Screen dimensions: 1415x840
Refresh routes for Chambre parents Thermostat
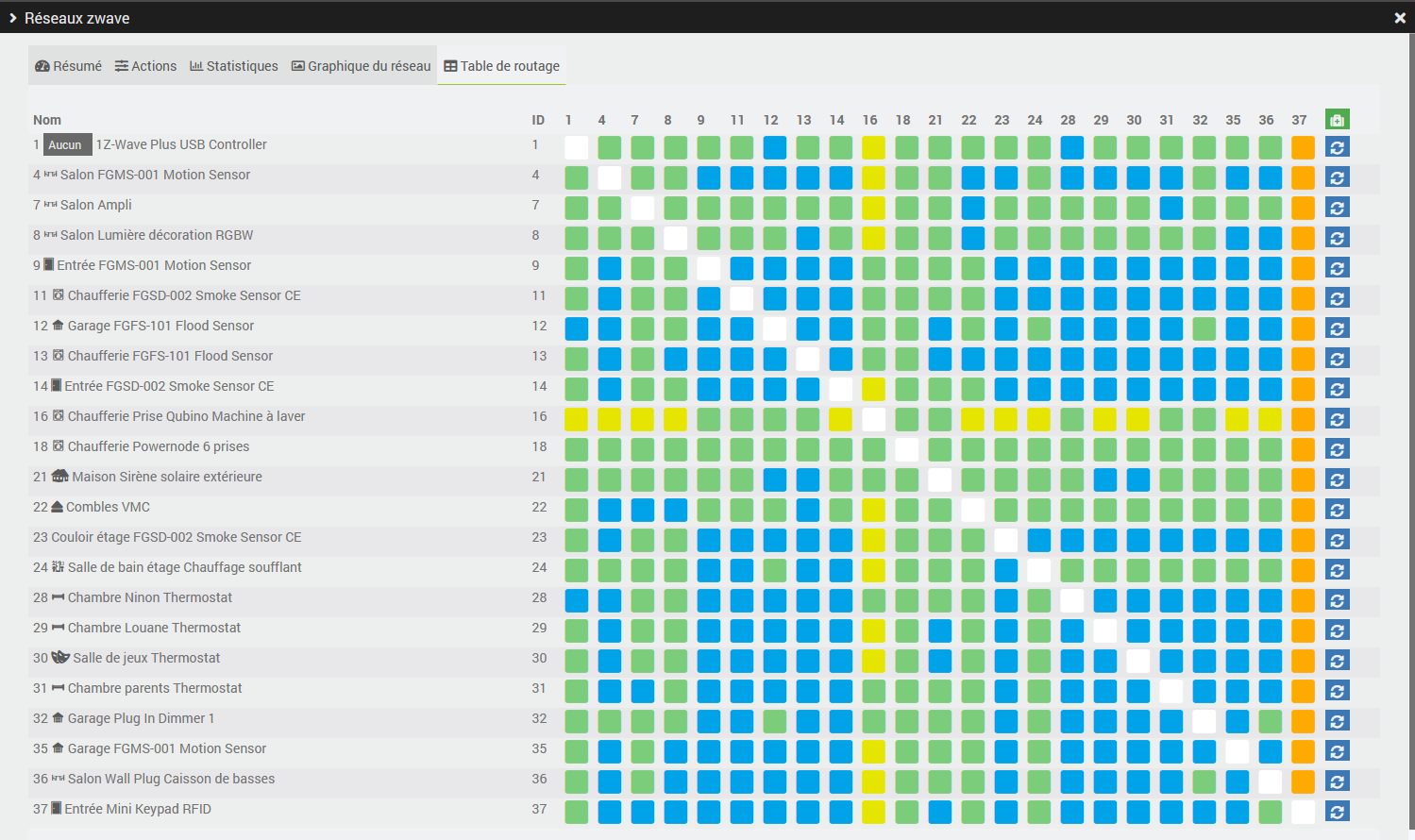click(1337, 690)
